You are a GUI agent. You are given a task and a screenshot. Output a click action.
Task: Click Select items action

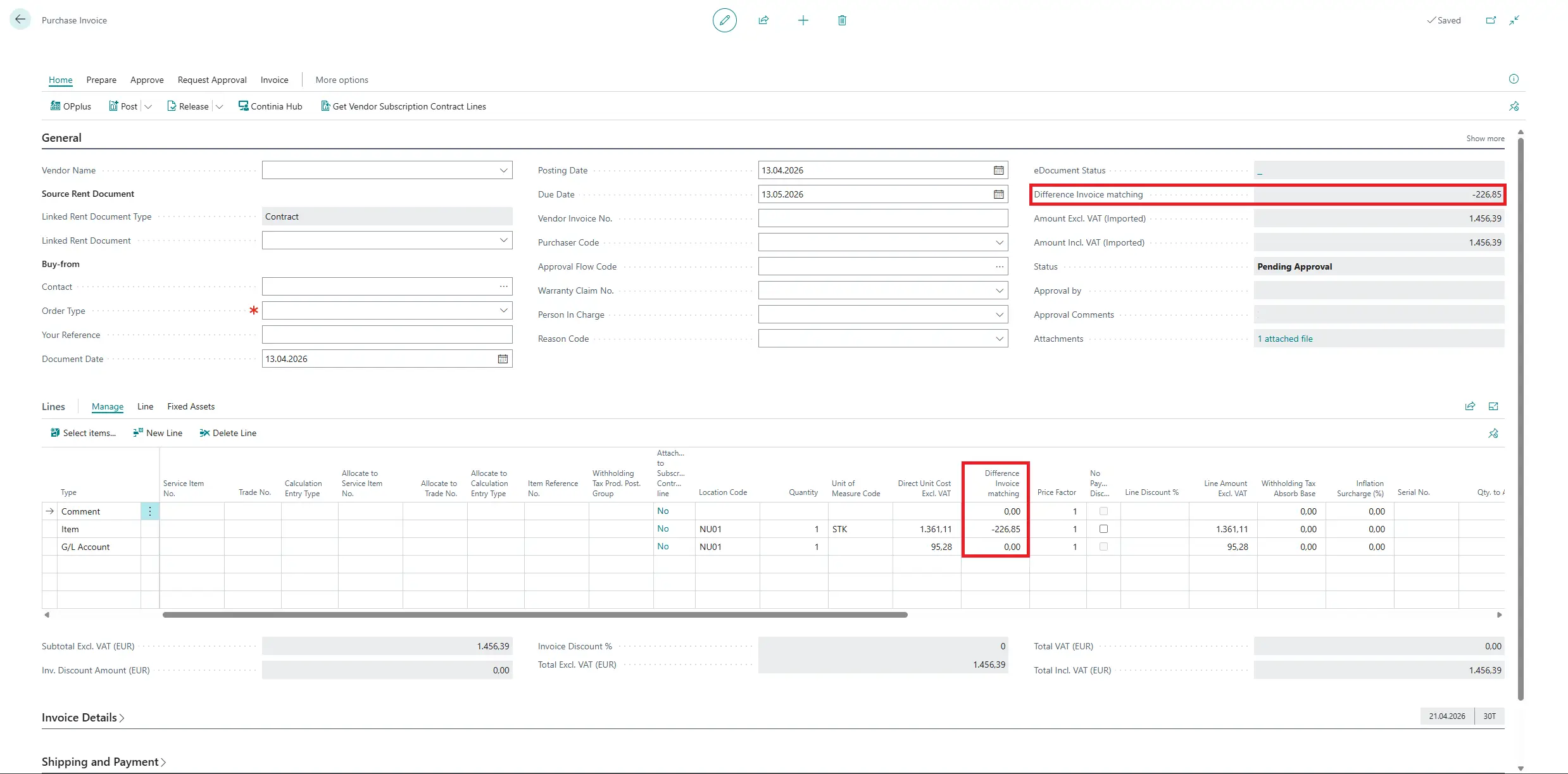[x=83, y=433]
